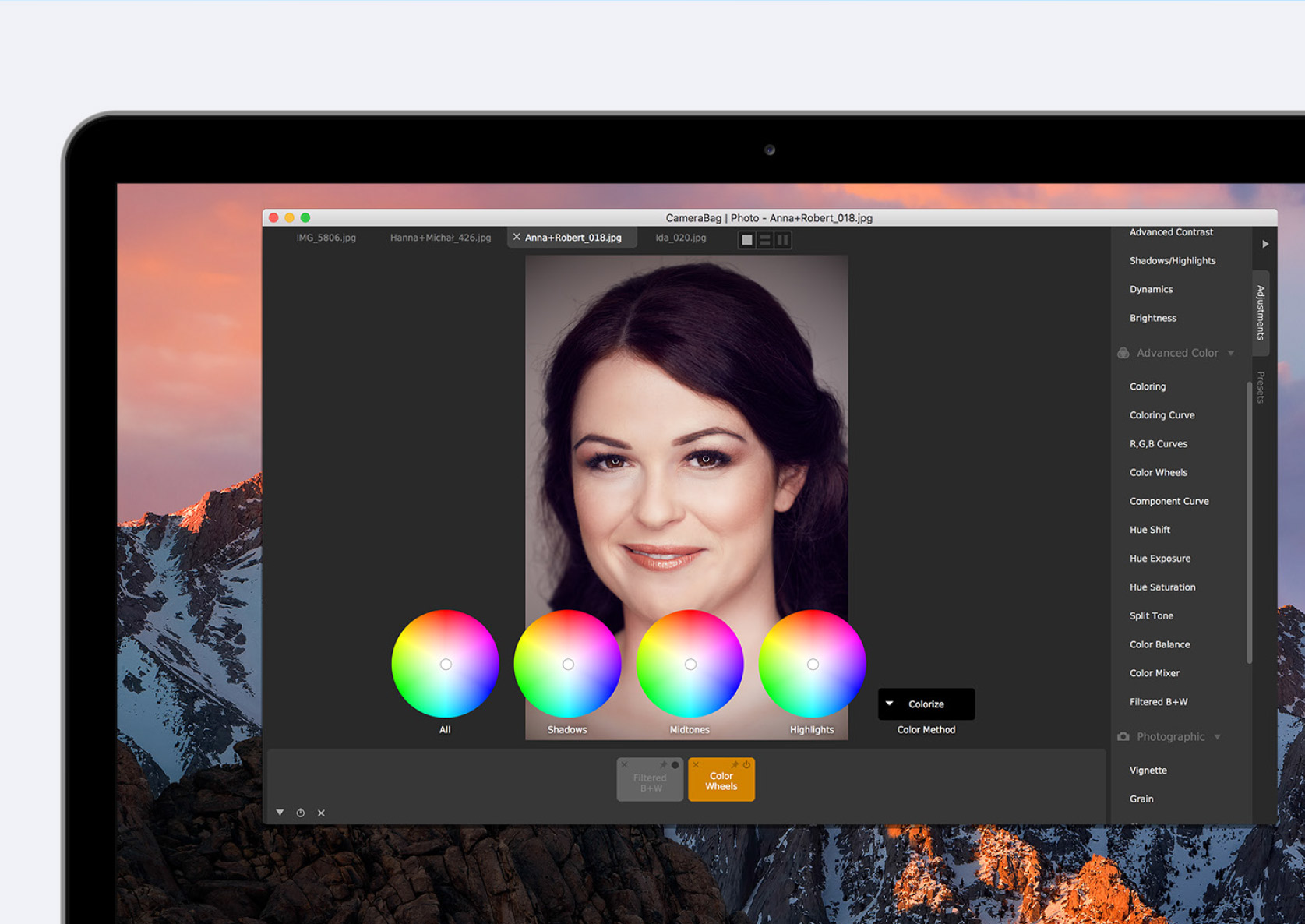This screenshot has height=924, width=1305.
Task: Click the tray collapse triangle icon
Action: pyautogui.click(x=280, y=813)
